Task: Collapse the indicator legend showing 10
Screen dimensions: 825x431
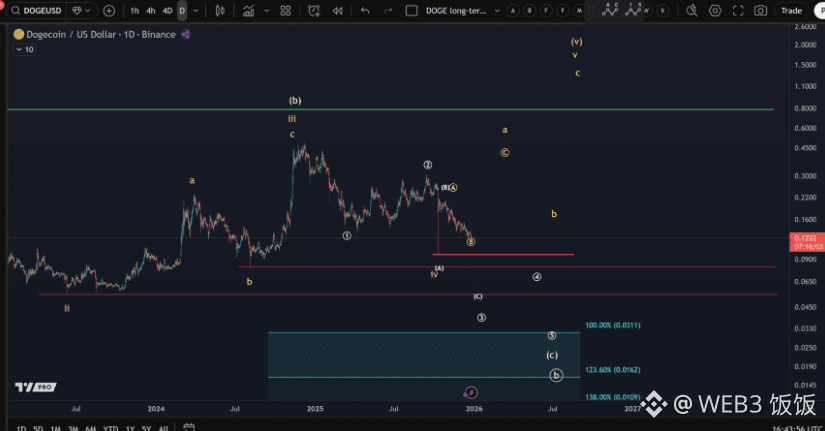Action: click(x=18, y=49)
